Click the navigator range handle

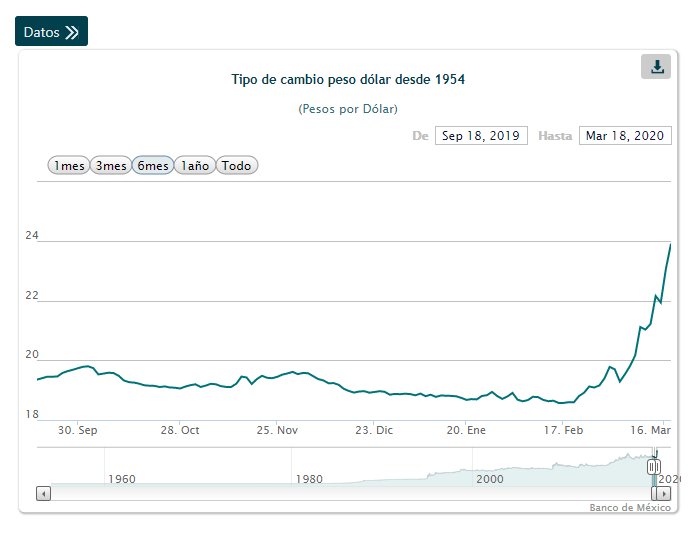point(653,467)
